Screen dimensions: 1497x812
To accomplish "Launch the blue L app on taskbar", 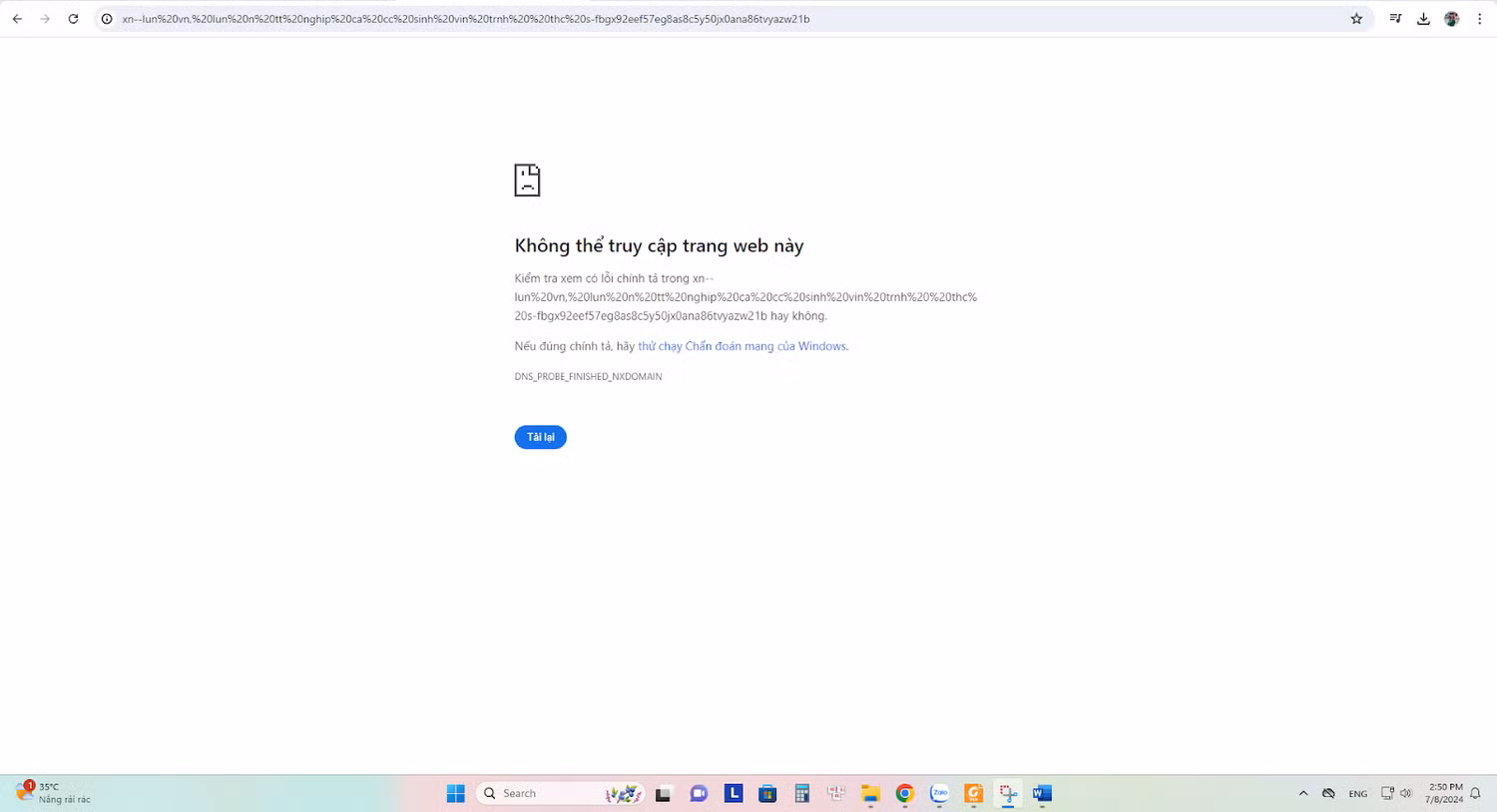I will (734, 793).
